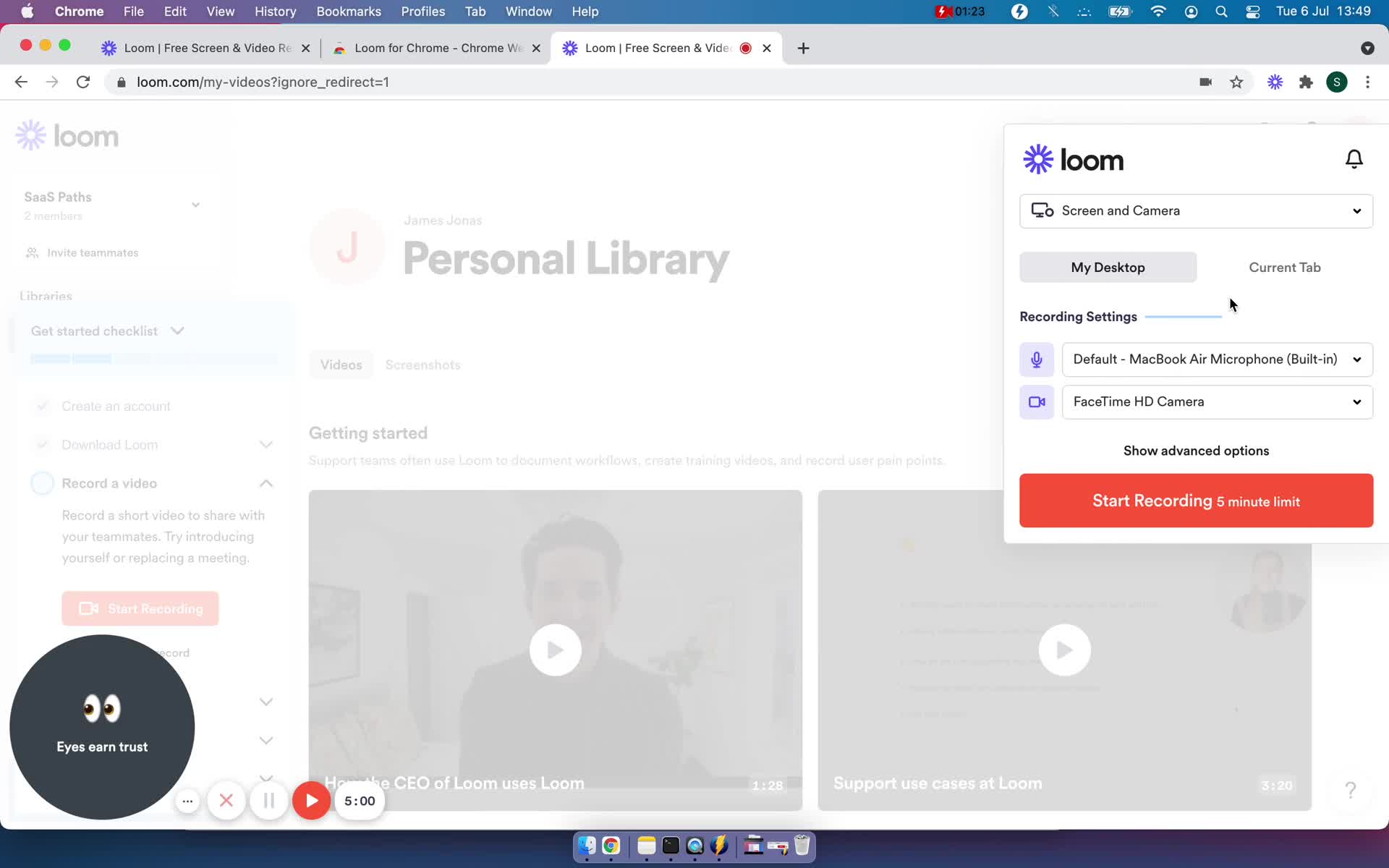Click the microphone icon in Recording Settings
The image size is (1389, 868).
tap(1037, 359)
